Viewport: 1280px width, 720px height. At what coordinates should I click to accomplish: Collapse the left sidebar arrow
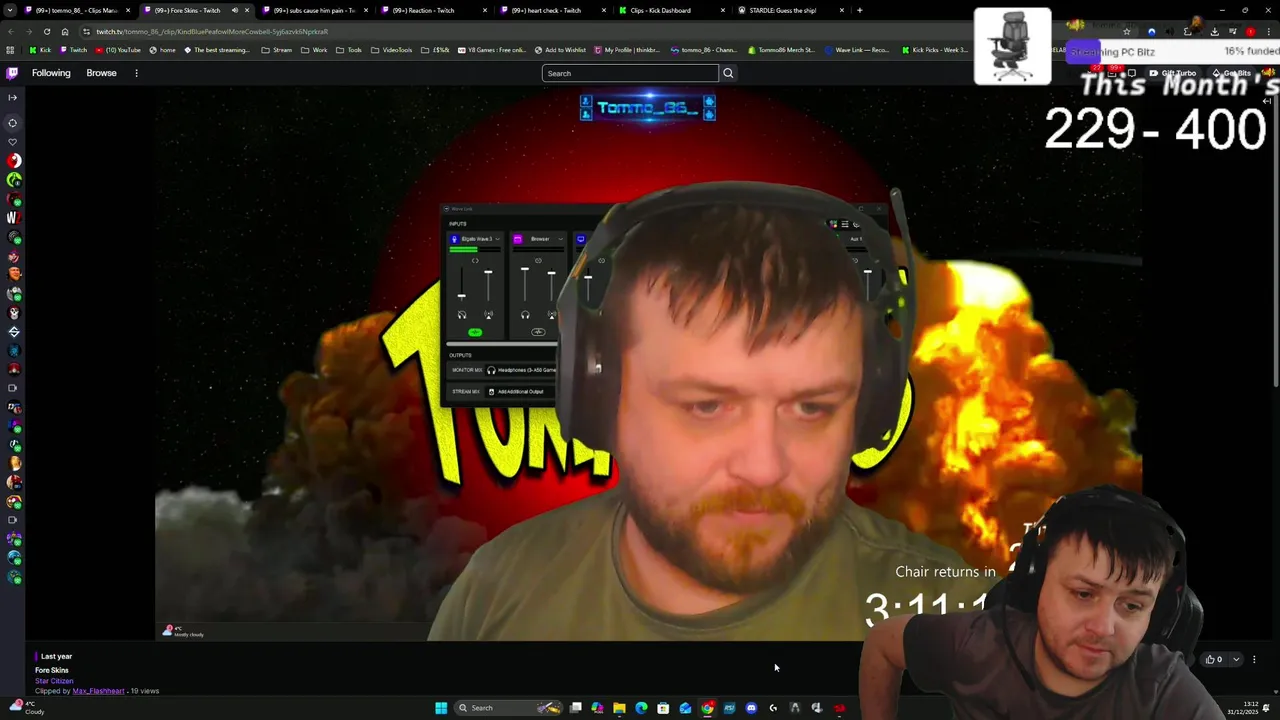[12, 97]
